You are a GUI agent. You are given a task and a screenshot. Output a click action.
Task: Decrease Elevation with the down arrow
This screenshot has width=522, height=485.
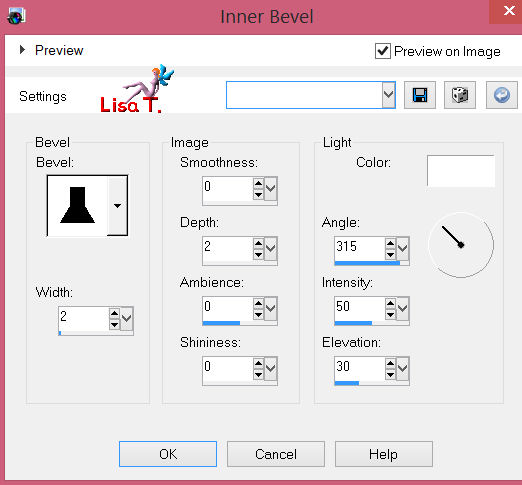(390, 375)
